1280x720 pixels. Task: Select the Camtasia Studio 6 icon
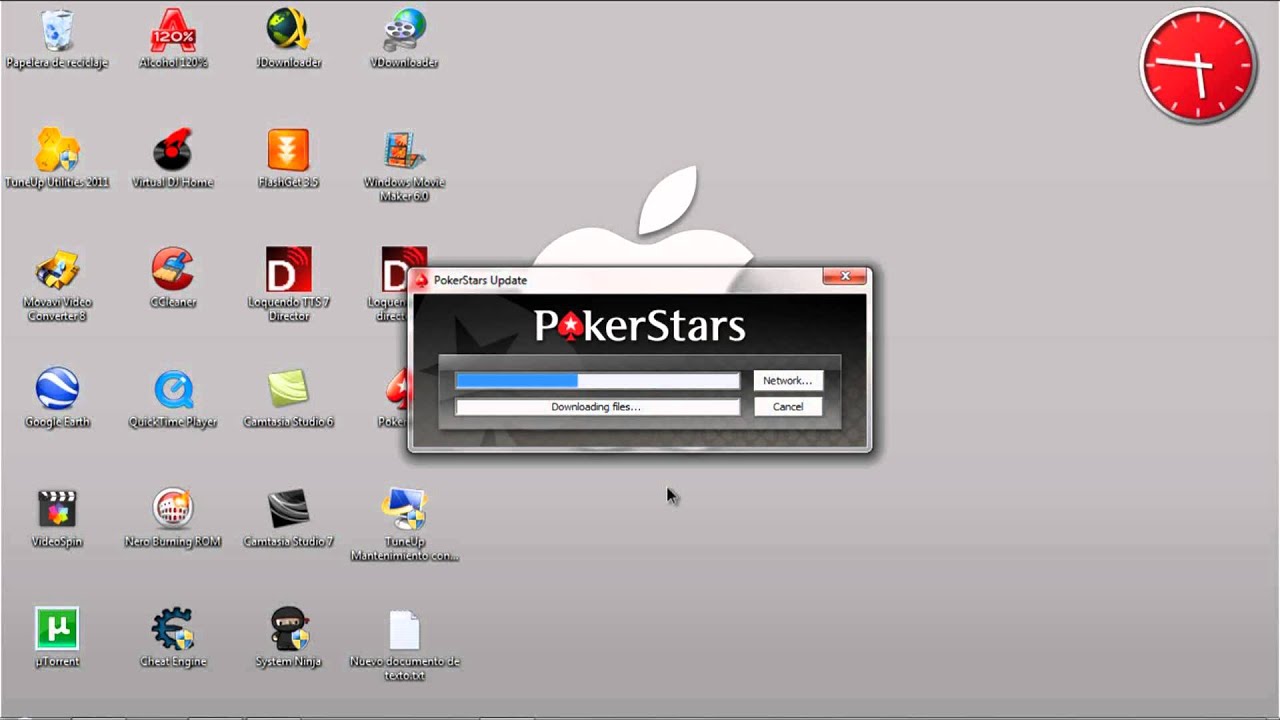pos(288,390)
